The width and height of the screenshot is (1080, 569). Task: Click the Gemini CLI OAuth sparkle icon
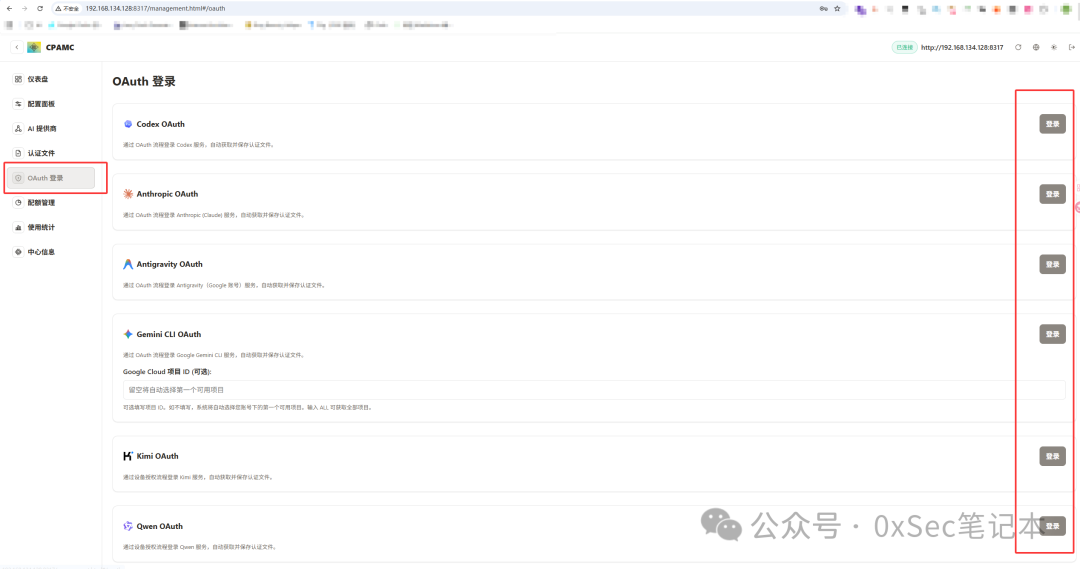point(128,334)
